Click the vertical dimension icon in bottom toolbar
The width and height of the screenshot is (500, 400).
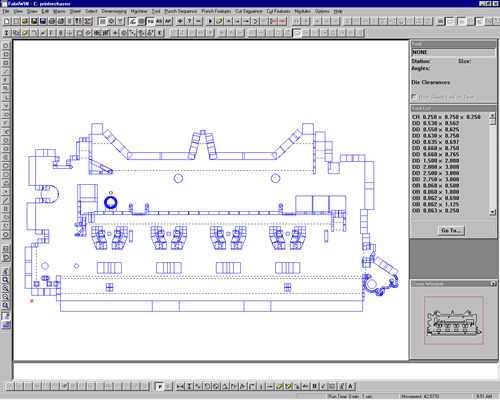coord(189,386)
